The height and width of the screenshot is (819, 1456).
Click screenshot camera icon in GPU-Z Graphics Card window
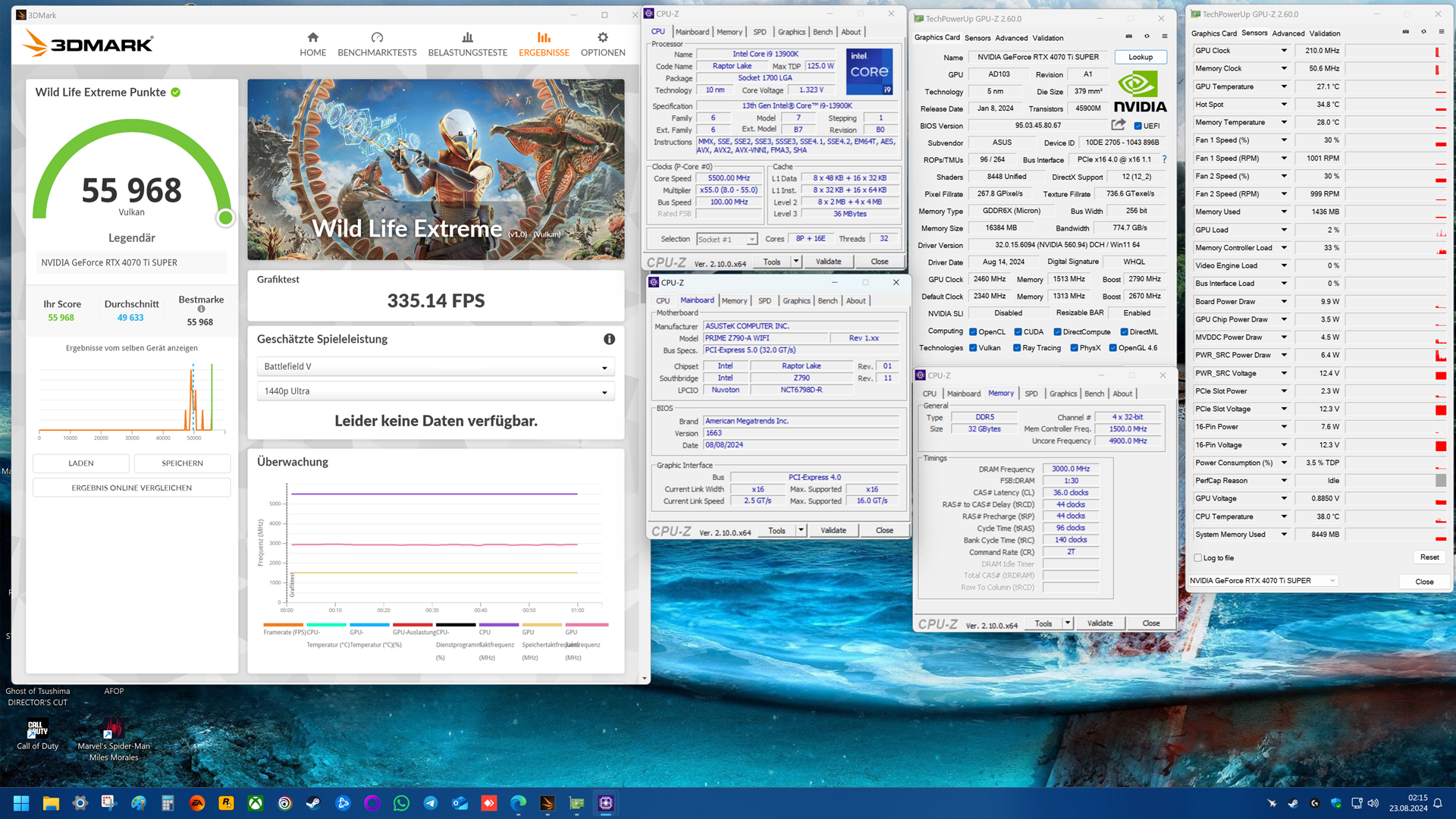pos(1128,36)
